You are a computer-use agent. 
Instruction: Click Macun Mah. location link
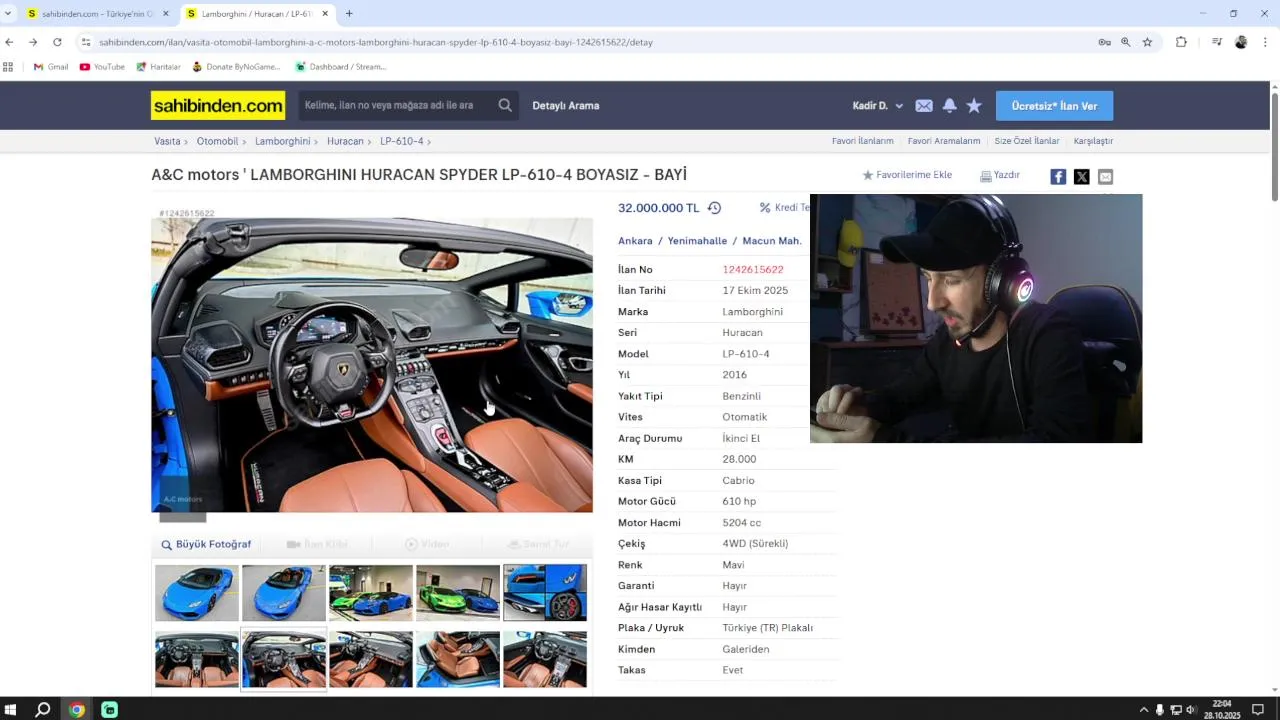tap(772, 241)
